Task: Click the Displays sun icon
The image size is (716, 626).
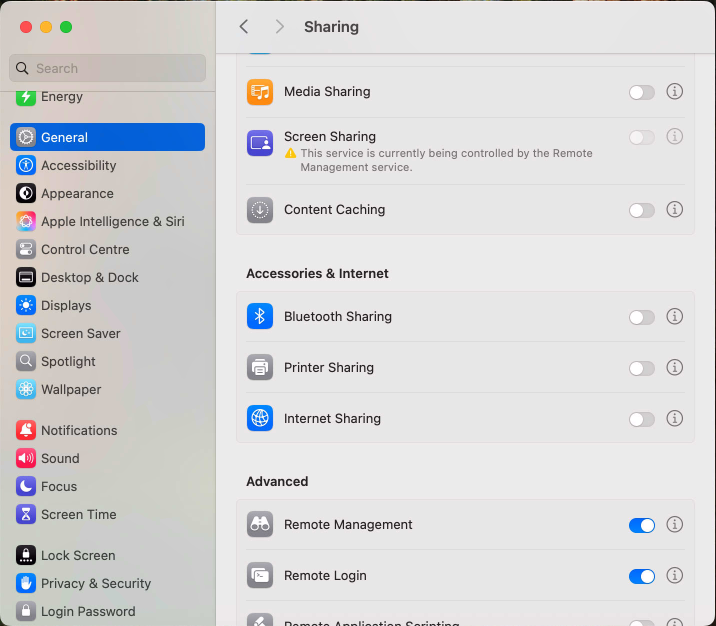Action: click(26, 305)
